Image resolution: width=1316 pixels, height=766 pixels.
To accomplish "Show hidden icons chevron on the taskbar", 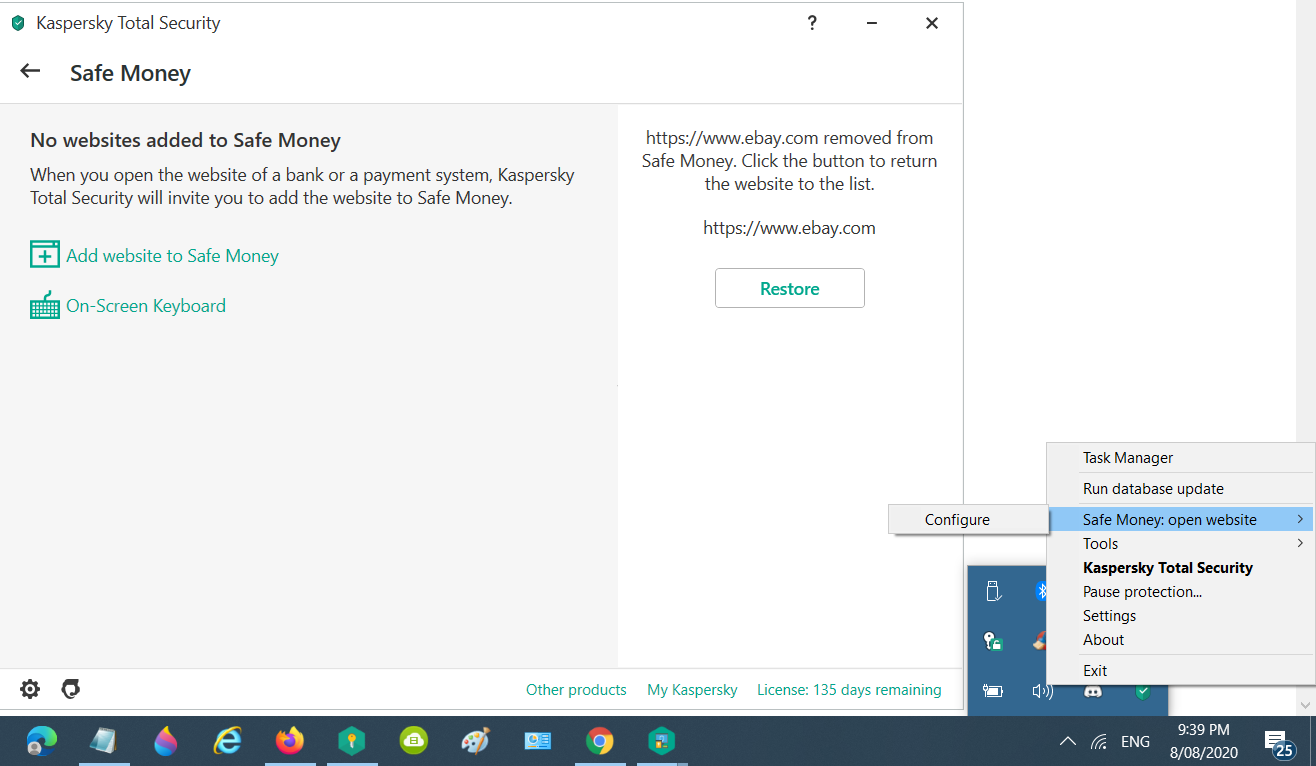I will click(1067, 742).
